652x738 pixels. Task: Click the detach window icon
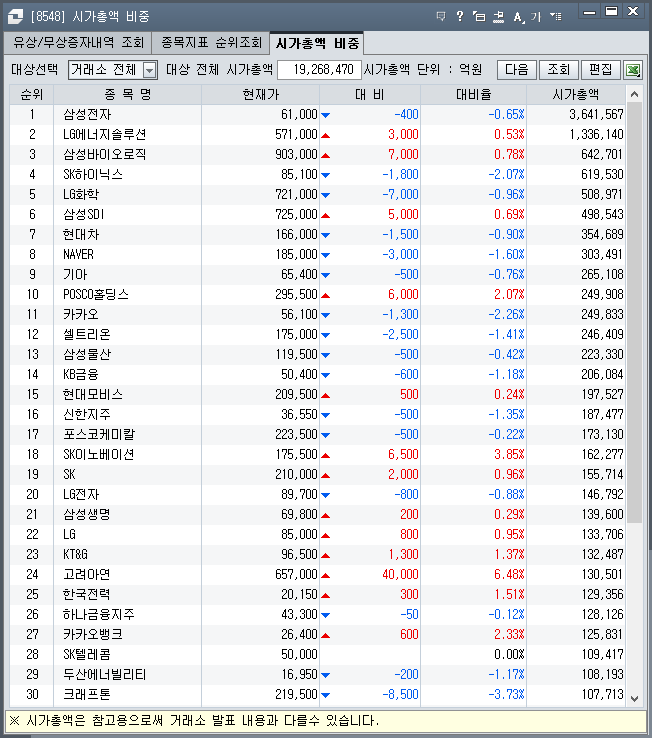[x=479, y=17]
